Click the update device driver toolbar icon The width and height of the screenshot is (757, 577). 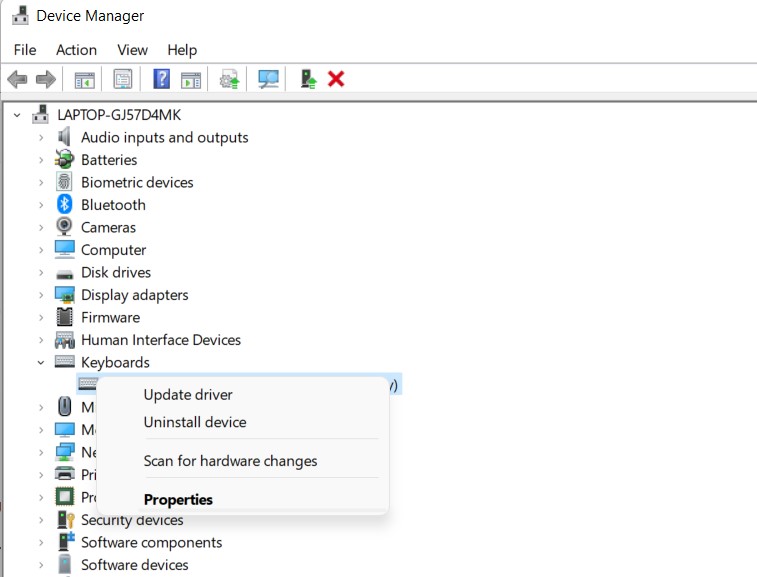(x=230, y=78)
